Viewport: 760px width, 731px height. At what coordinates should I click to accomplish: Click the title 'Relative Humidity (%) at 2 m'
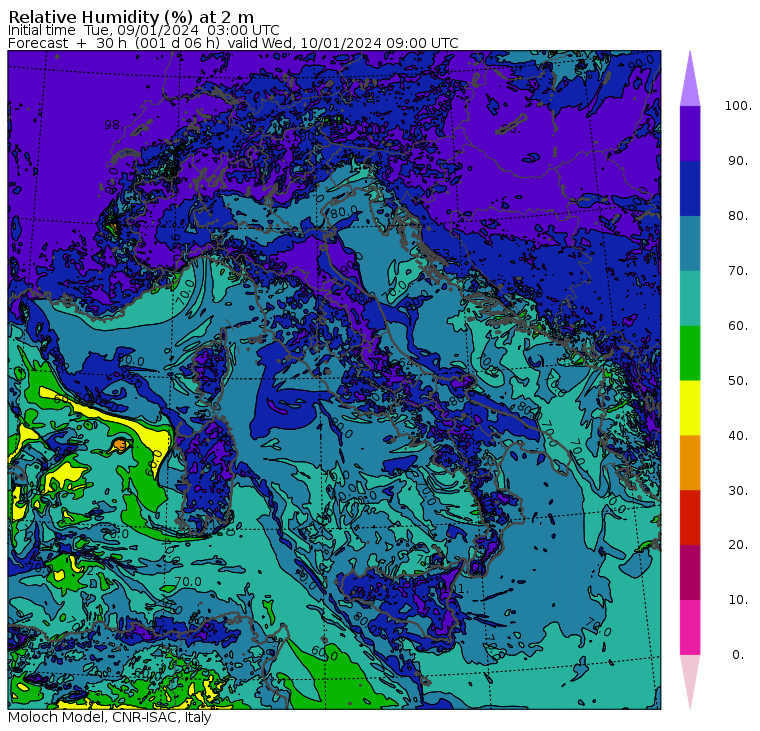(x=131, y=17)
